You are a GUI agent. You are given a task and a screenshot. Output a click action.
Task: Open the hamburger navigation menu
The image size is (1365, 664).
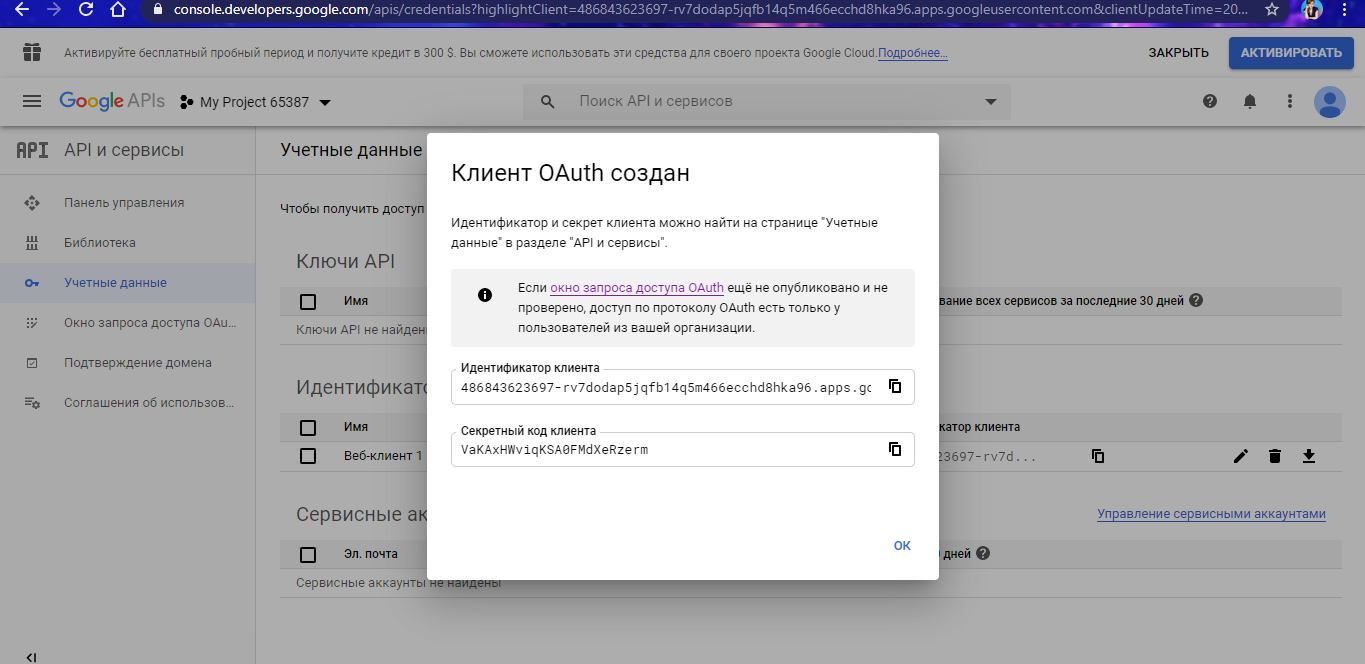click(x=32, y=101)
